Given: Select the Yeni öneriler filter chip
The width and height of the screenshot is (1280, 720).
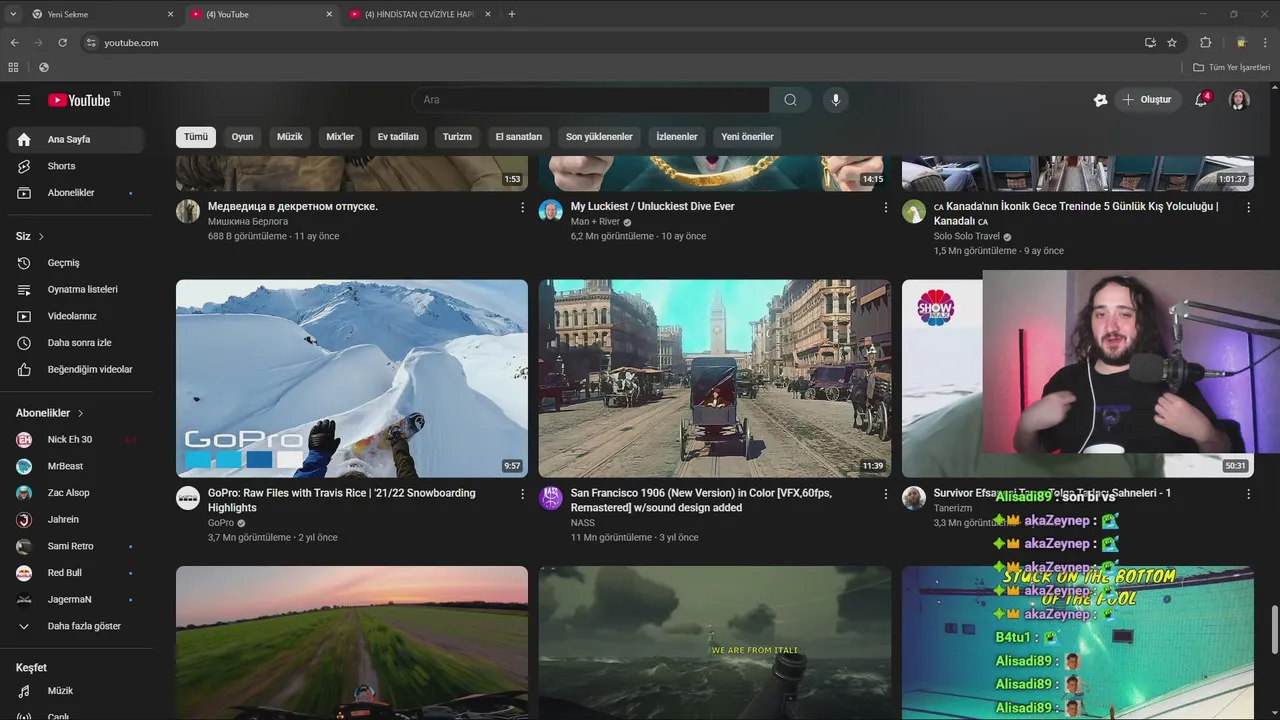Looking at the screenshot, I should 747,137.
